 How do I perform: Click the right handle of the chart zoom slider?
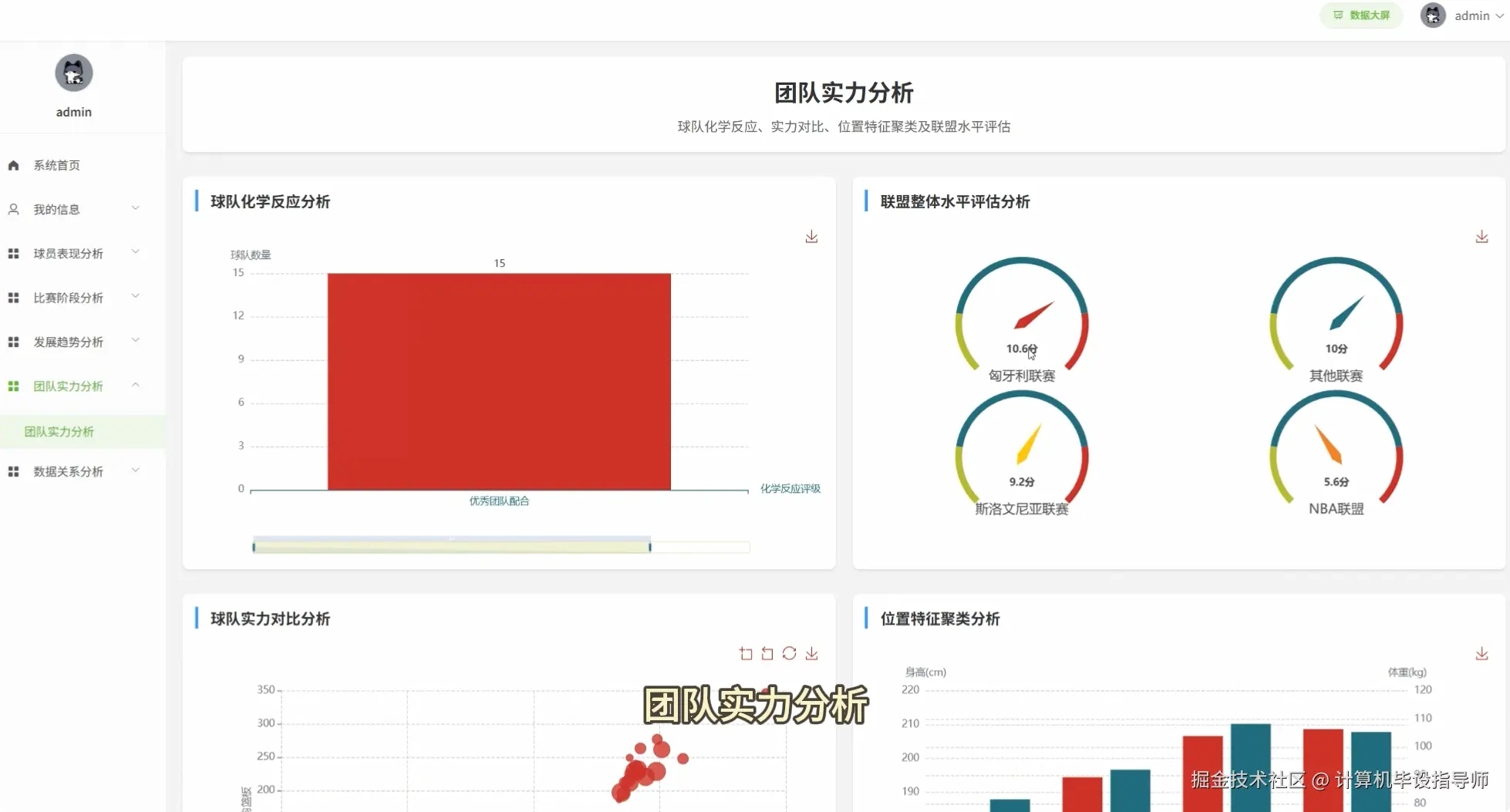[650, 547]
